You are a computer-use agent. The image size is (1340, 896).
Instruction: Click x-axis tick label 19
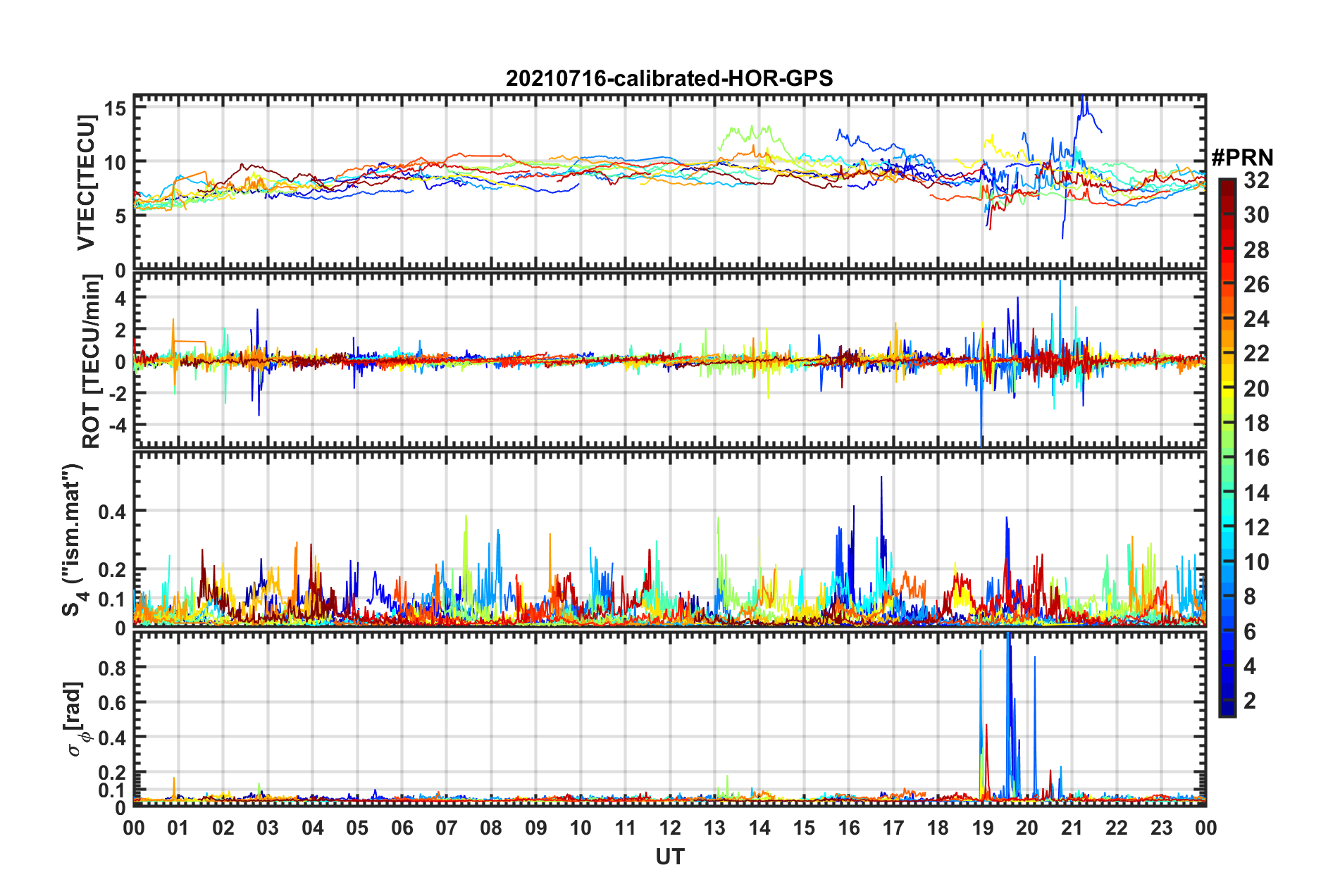[983, 828]
